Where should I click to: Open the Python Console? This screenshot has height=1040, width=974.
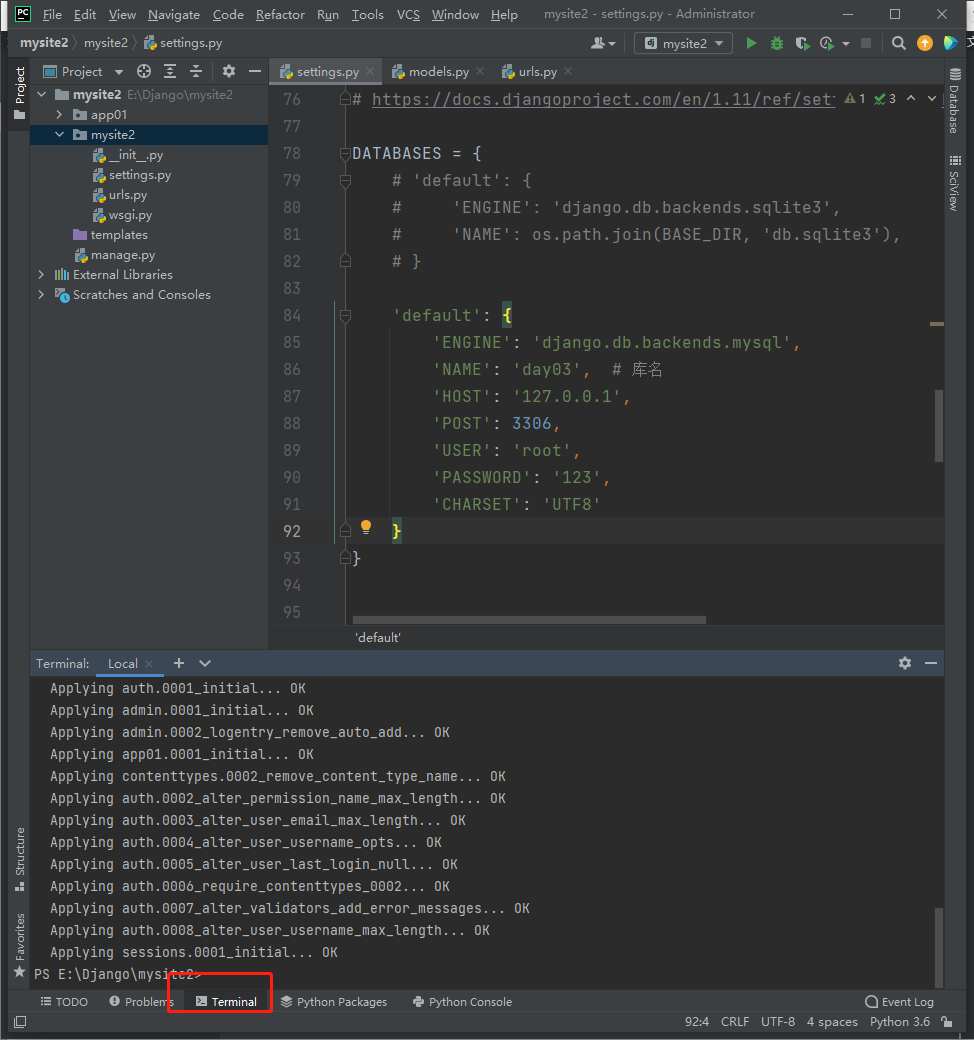pos(462,1002)
